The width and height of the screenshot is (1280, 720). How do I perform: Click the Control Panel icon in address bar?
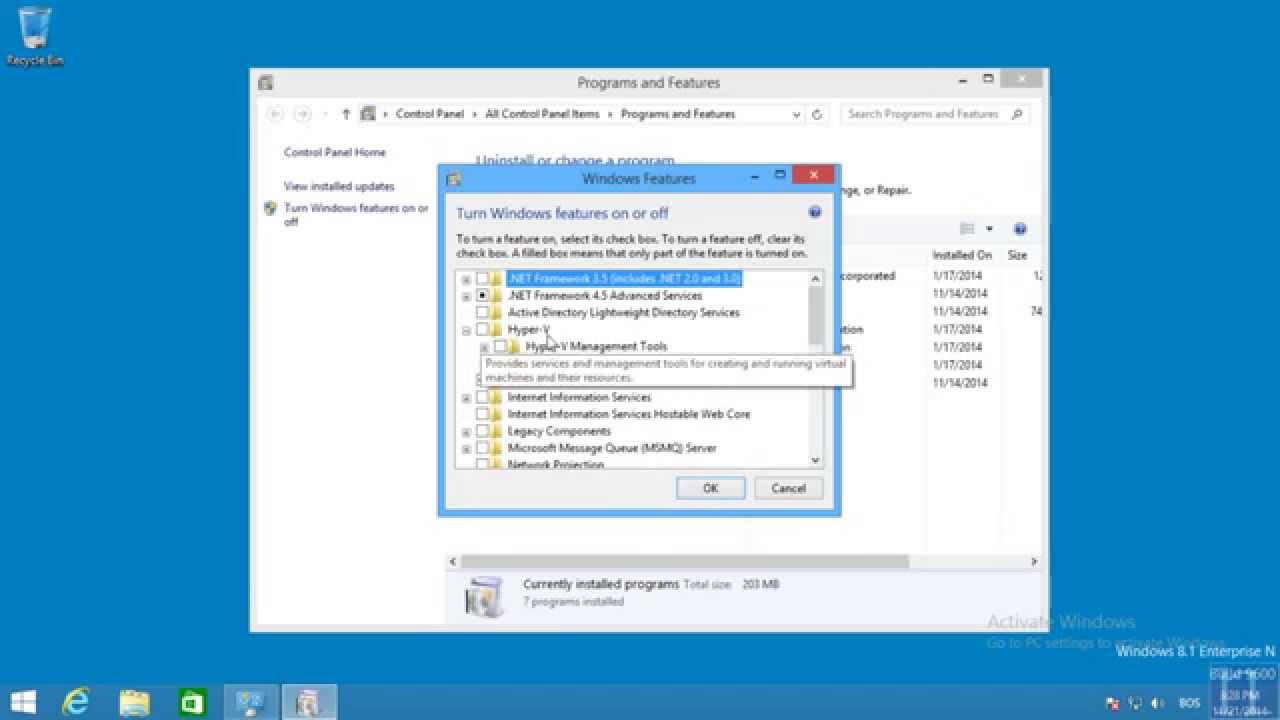pyautogui.click(x=368, y=114)
